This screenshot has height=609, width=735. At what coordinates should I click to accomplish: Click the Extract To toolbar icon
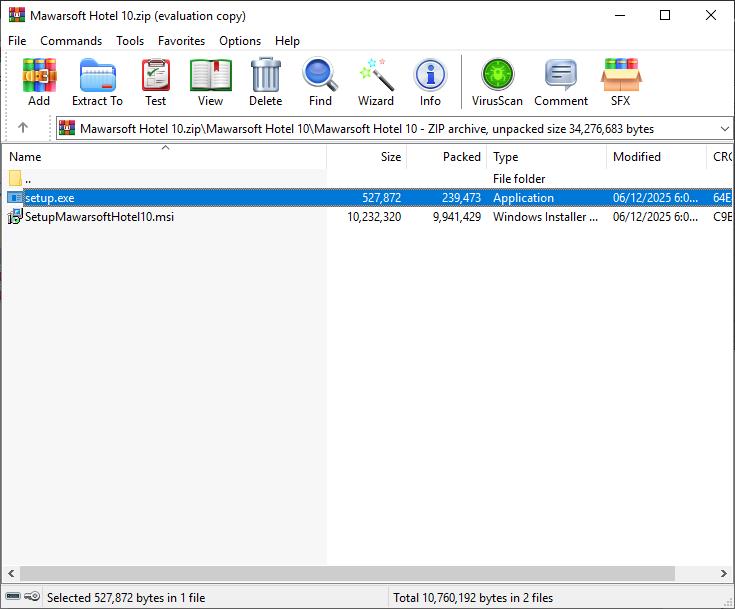click(x=97, y=82)
